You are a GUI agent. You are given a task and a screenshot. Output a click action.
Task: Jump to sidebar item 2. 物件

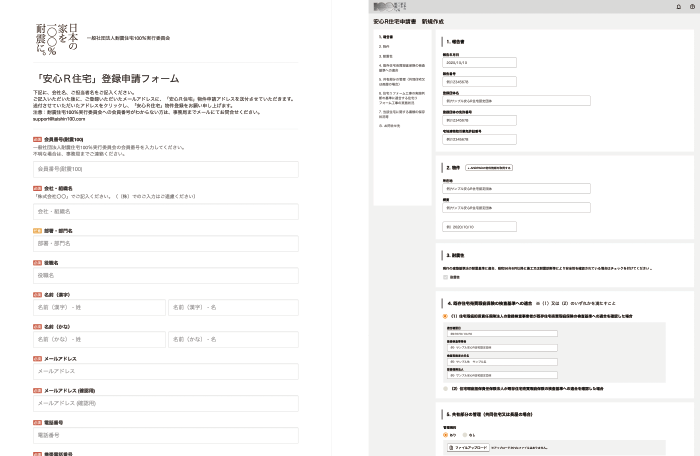tap(386, 46)
